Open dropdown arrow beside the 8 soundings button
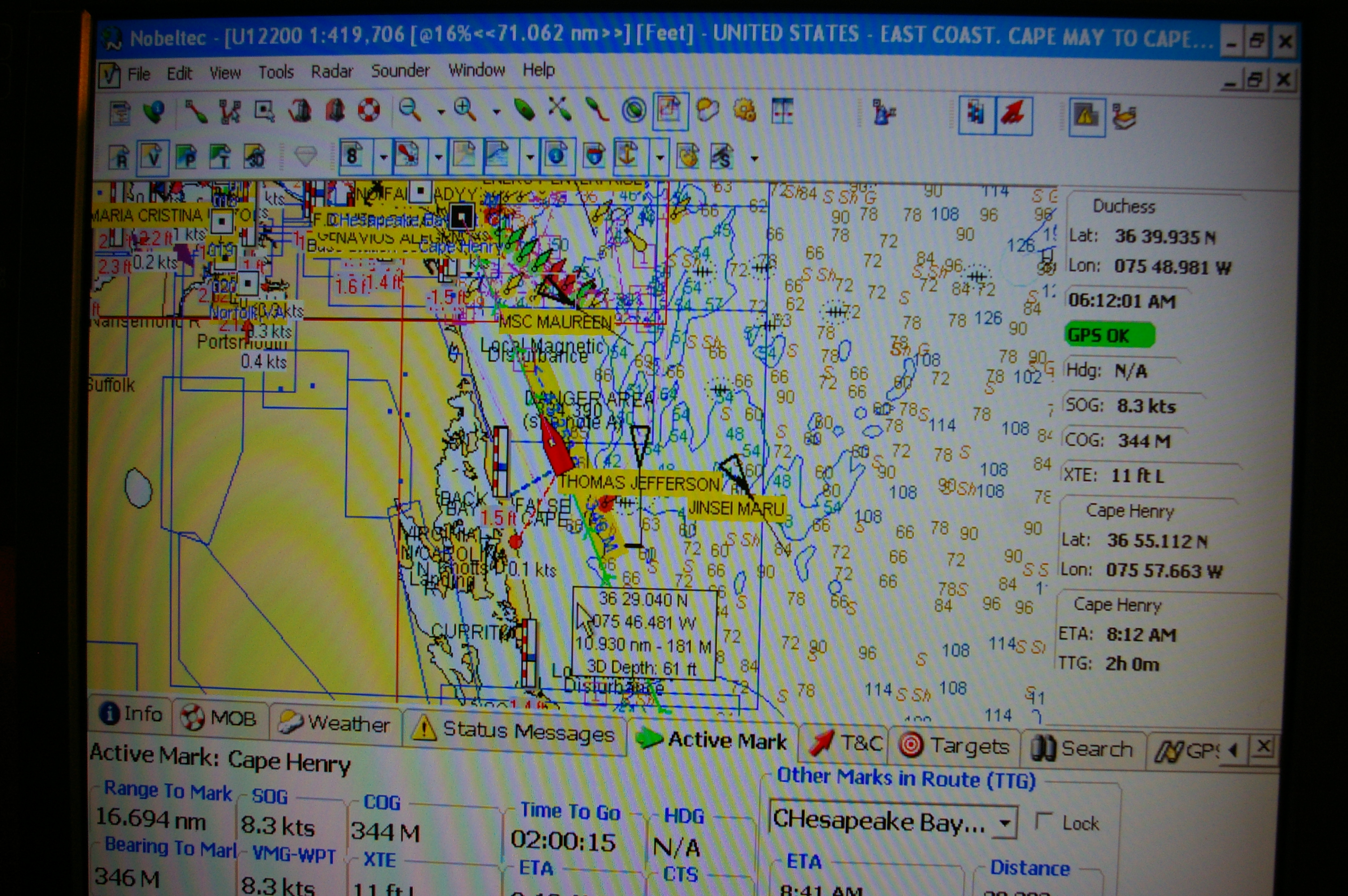Viewport: 1348px width, 896px height. tap(383, 156)
